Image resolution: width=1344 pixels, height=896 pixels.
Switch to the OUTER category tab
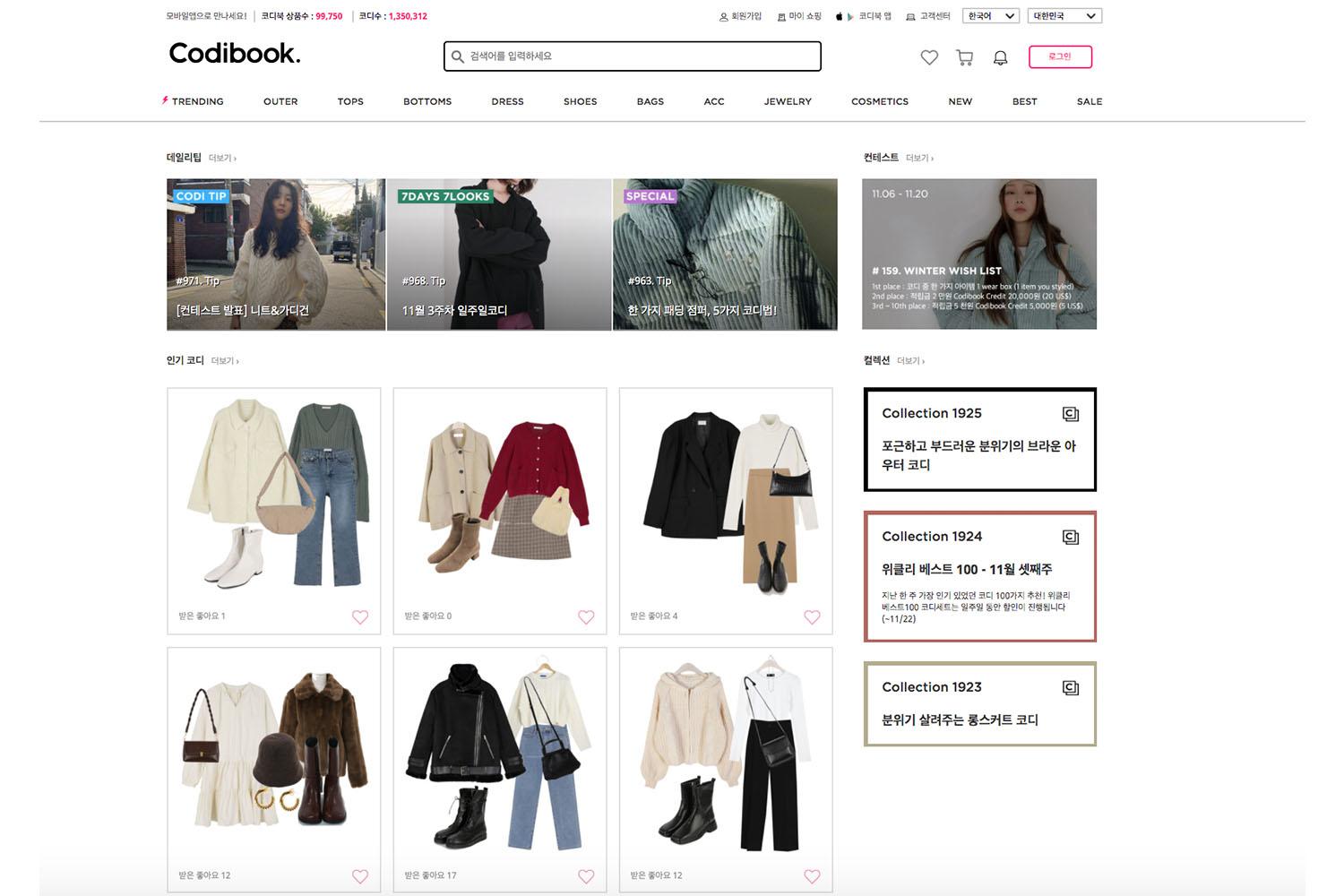point(280,101)
